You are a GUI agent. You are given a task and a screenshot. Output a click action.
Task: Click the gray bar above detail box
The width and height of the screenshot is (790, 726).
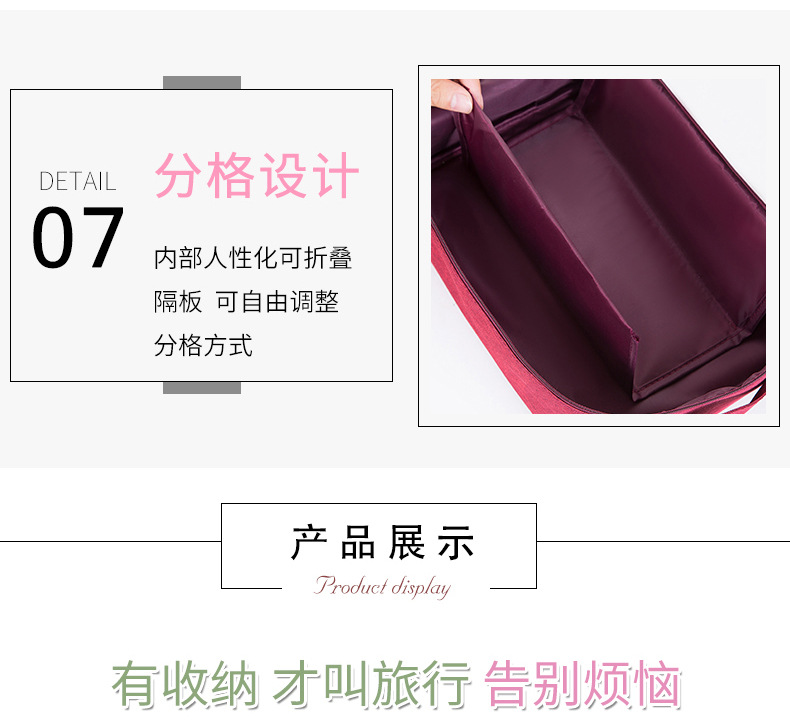(x=202, y=83)
